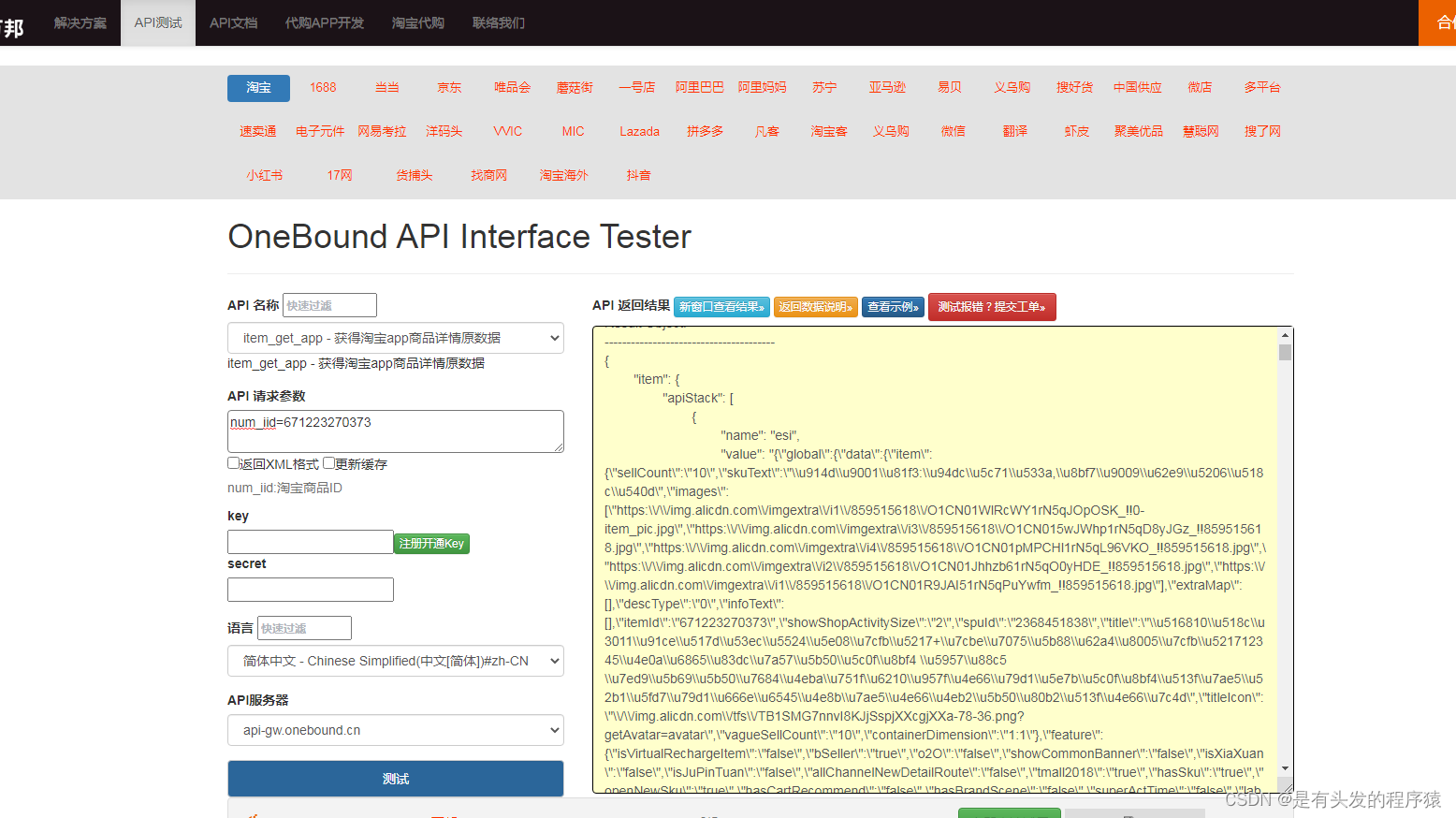
Task: Select the 1688 platform tab
Action: [x=323, y=88]
